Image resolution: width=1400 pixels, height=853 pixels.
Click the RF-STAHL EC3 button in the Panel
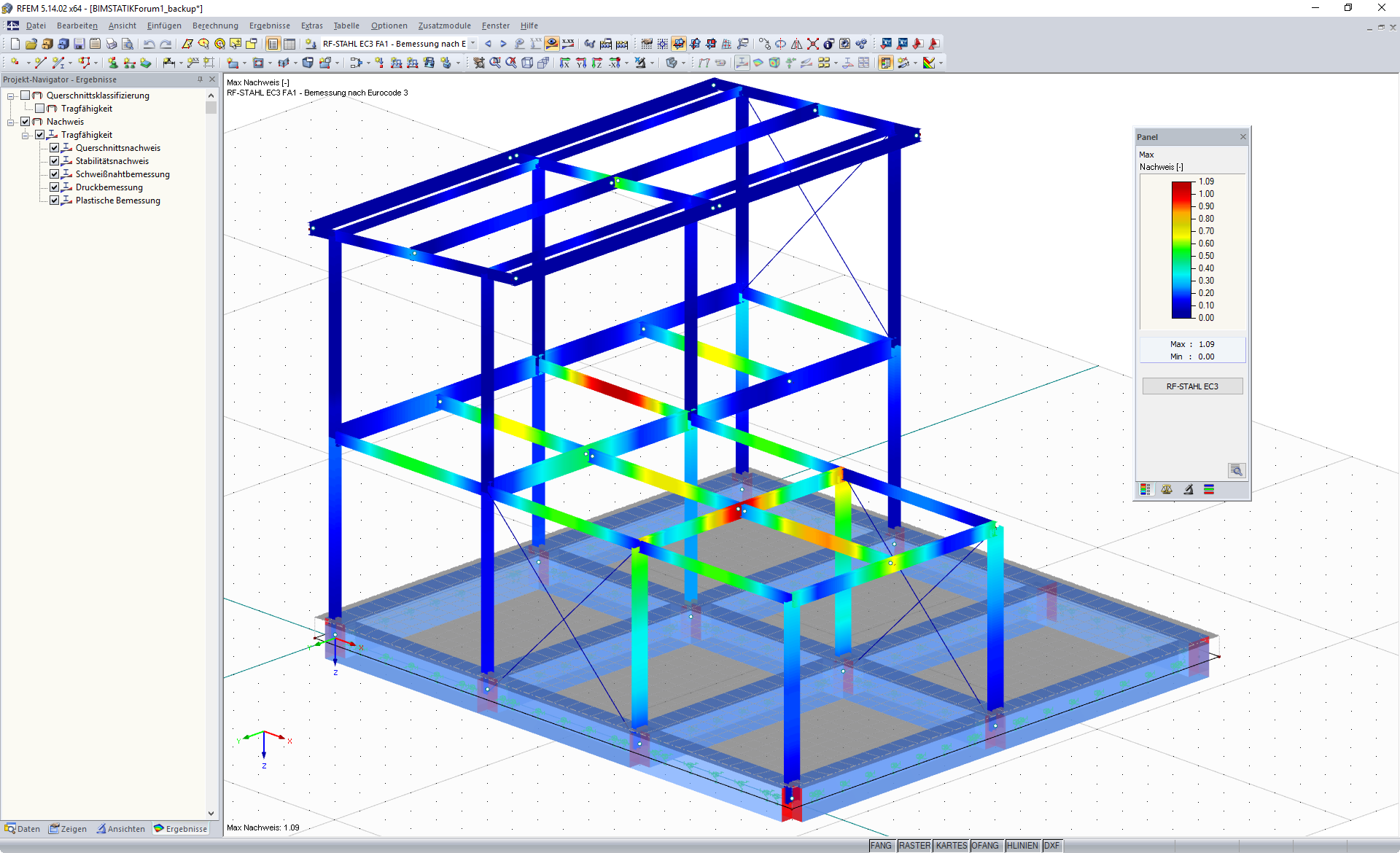point(1191,386)
